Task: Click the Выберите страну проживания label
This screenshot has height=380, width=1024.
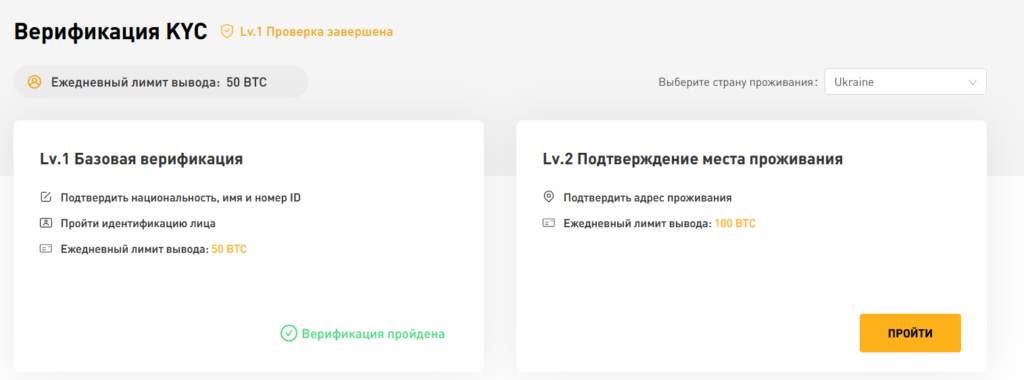Action: [738, 83]
